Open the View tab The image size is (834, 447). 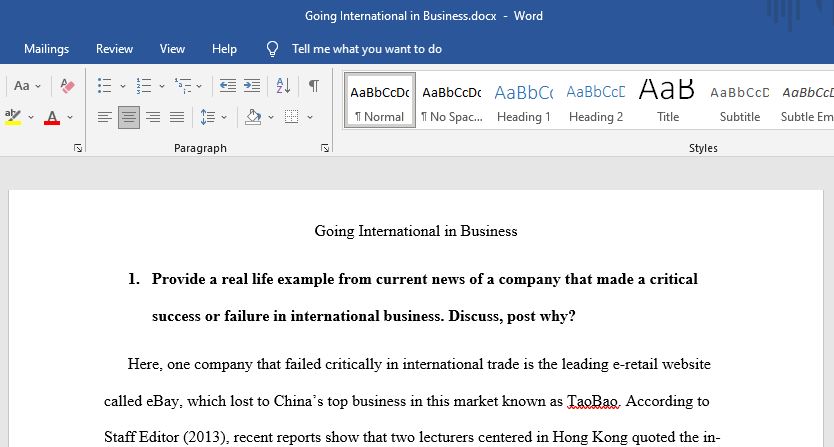pos(172,49)
